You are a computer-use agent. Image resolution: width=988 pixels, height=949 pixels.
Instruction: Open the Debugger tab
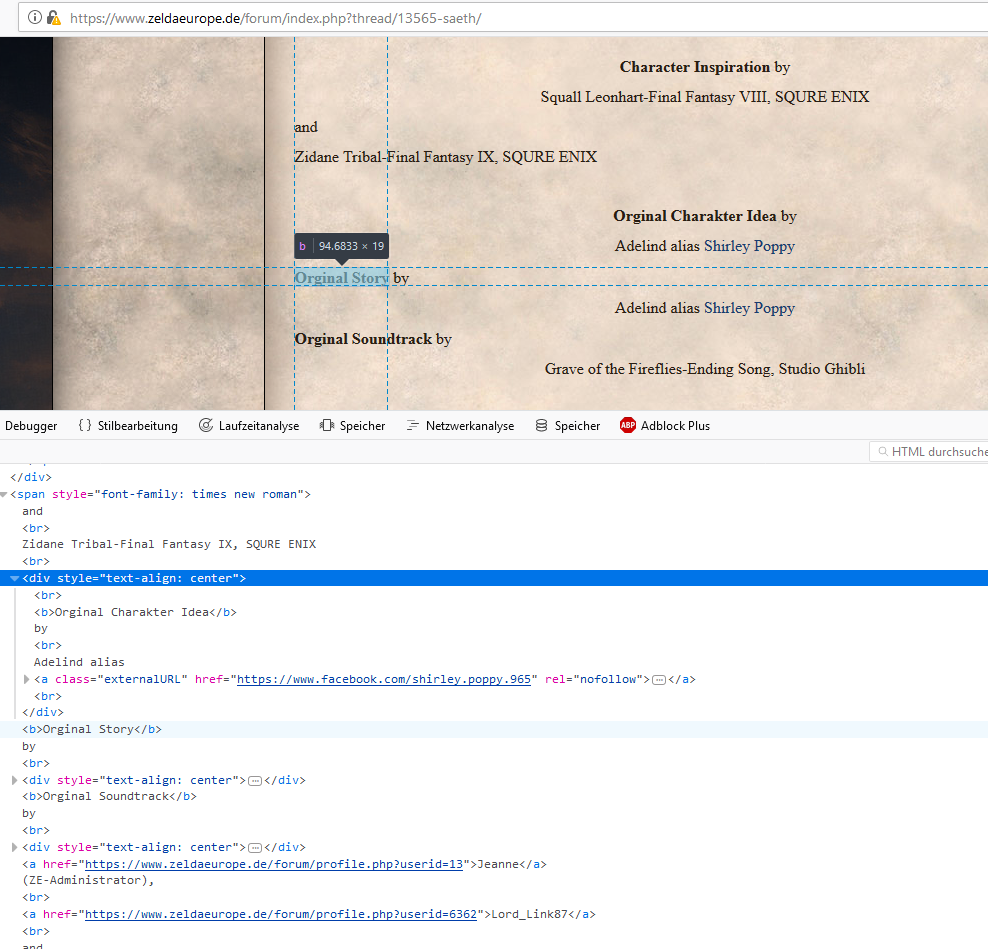[31, 426]
